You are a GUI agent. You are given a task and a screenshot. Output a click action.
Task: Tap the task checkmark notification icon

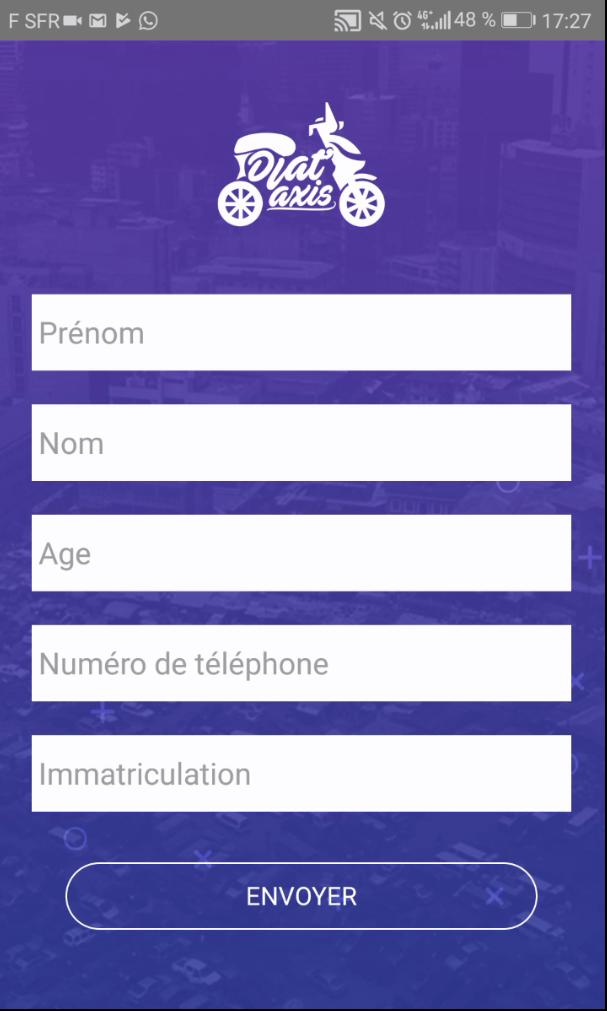[124, 21]
